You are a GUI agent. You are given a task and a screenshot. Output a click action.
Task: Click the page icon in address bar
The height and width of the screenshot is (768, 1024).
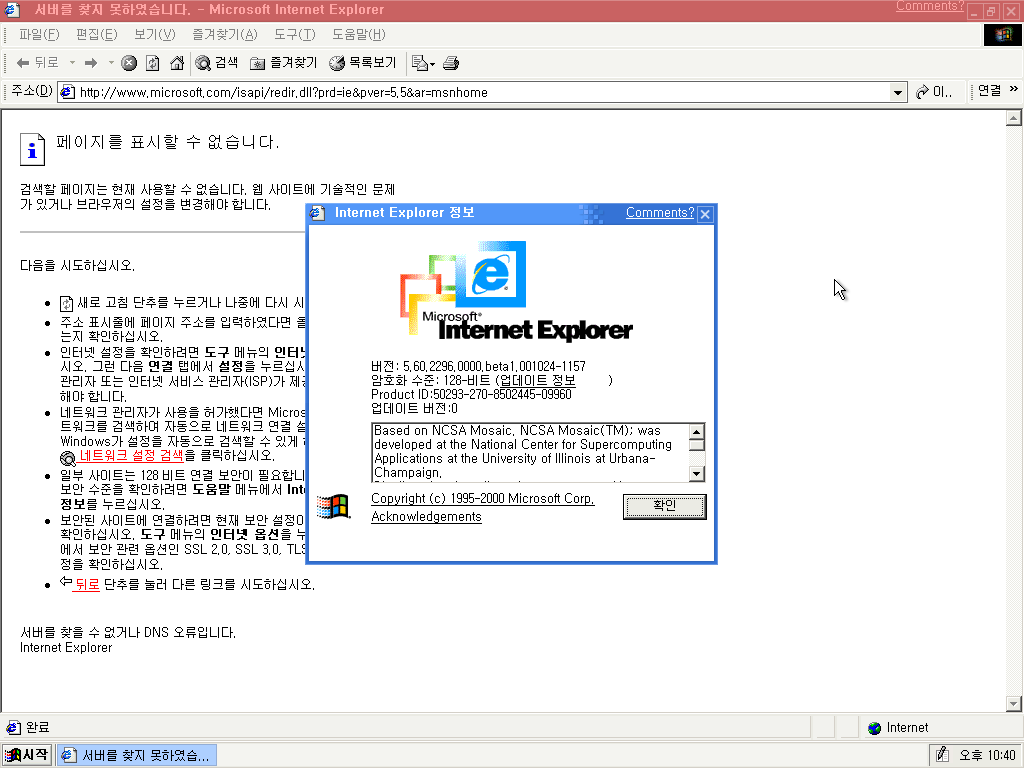coord(67,92)
